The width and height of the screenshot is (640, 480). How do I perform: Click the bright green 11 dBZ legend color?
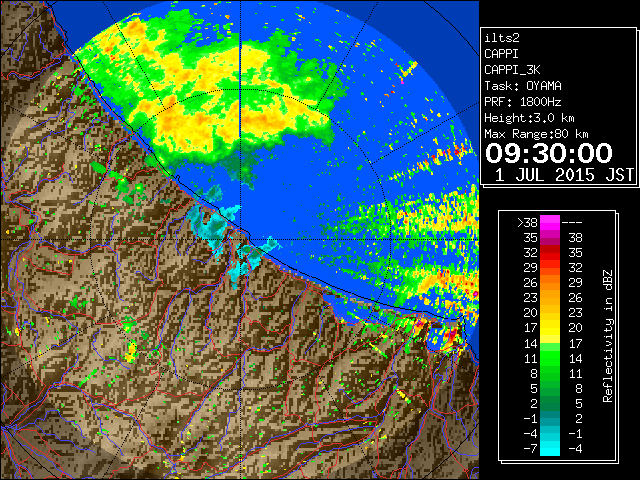[550, 358]
